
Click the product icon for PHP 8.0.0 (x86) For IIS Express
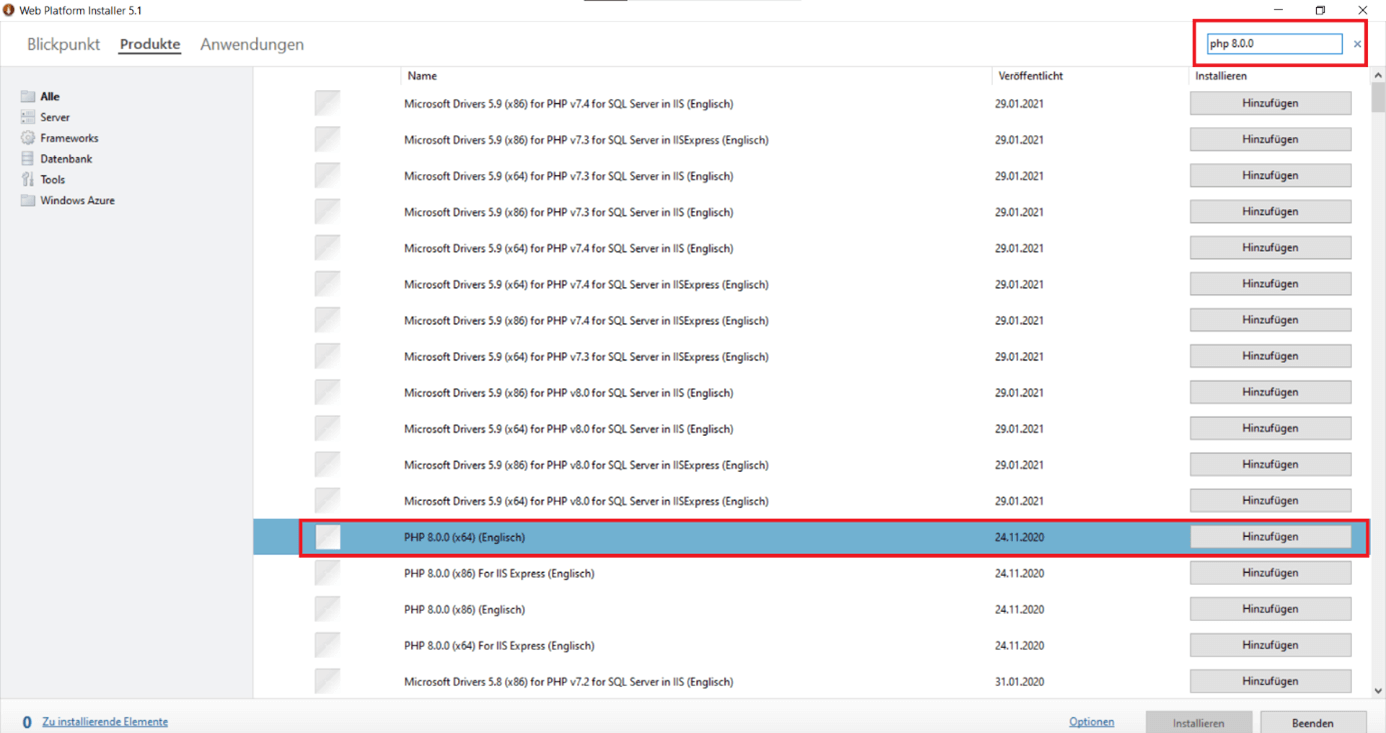(328, 573)
